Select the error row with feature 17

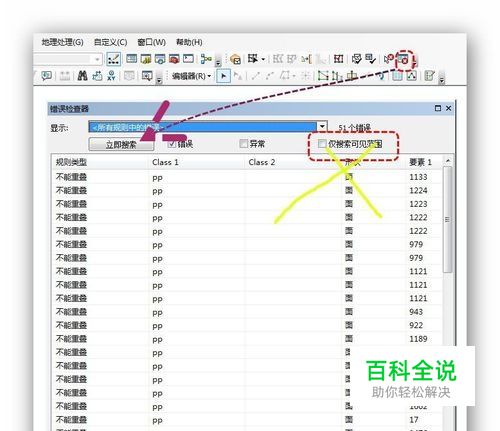point(247,420)
